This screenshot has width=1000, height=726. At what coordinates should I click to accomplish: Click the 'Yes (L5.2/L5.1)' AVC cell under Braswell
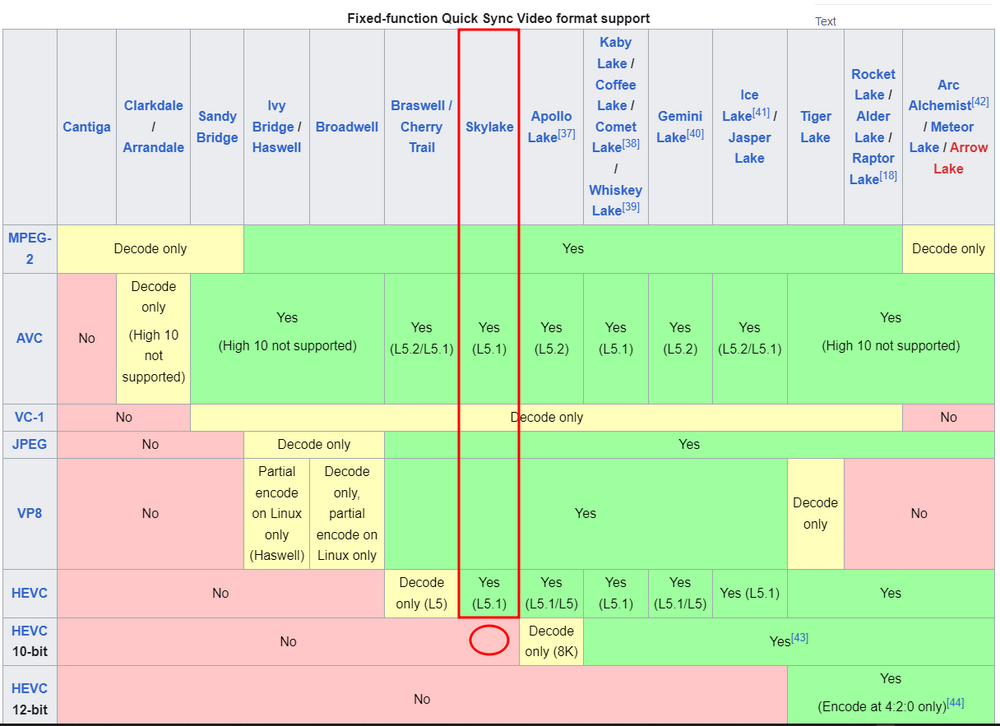point(422,338)
